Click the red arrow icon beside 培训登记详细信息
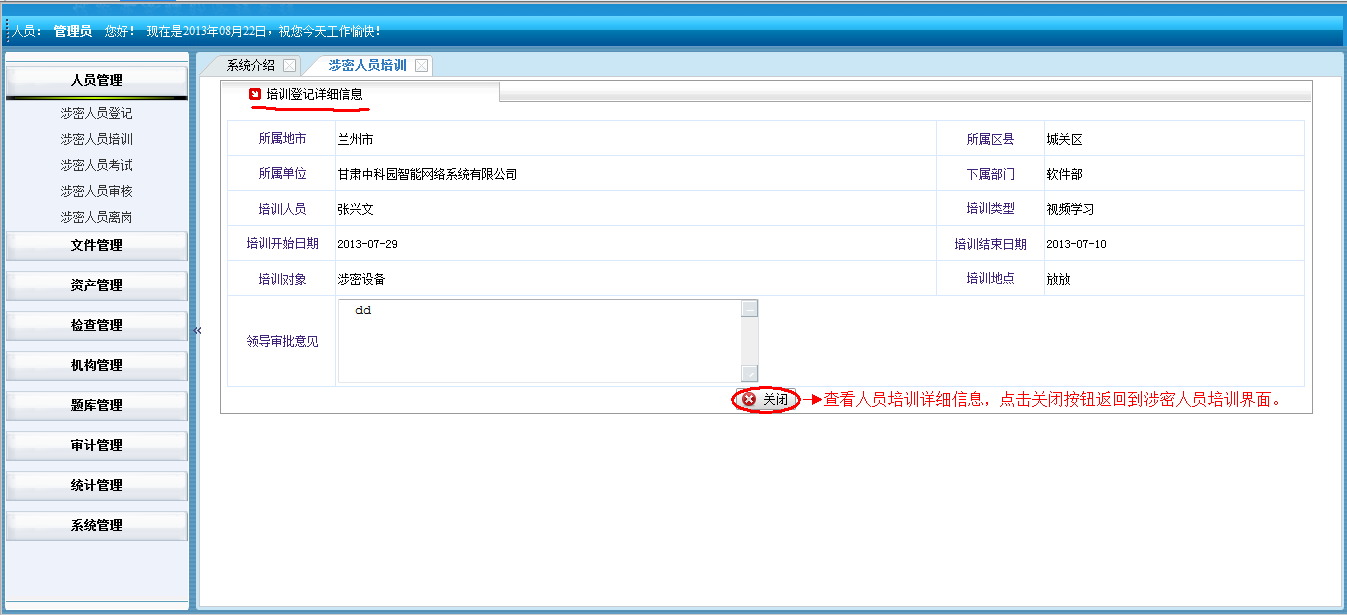The width and height of the screenshot is (1347, 615). coord(255,94)
